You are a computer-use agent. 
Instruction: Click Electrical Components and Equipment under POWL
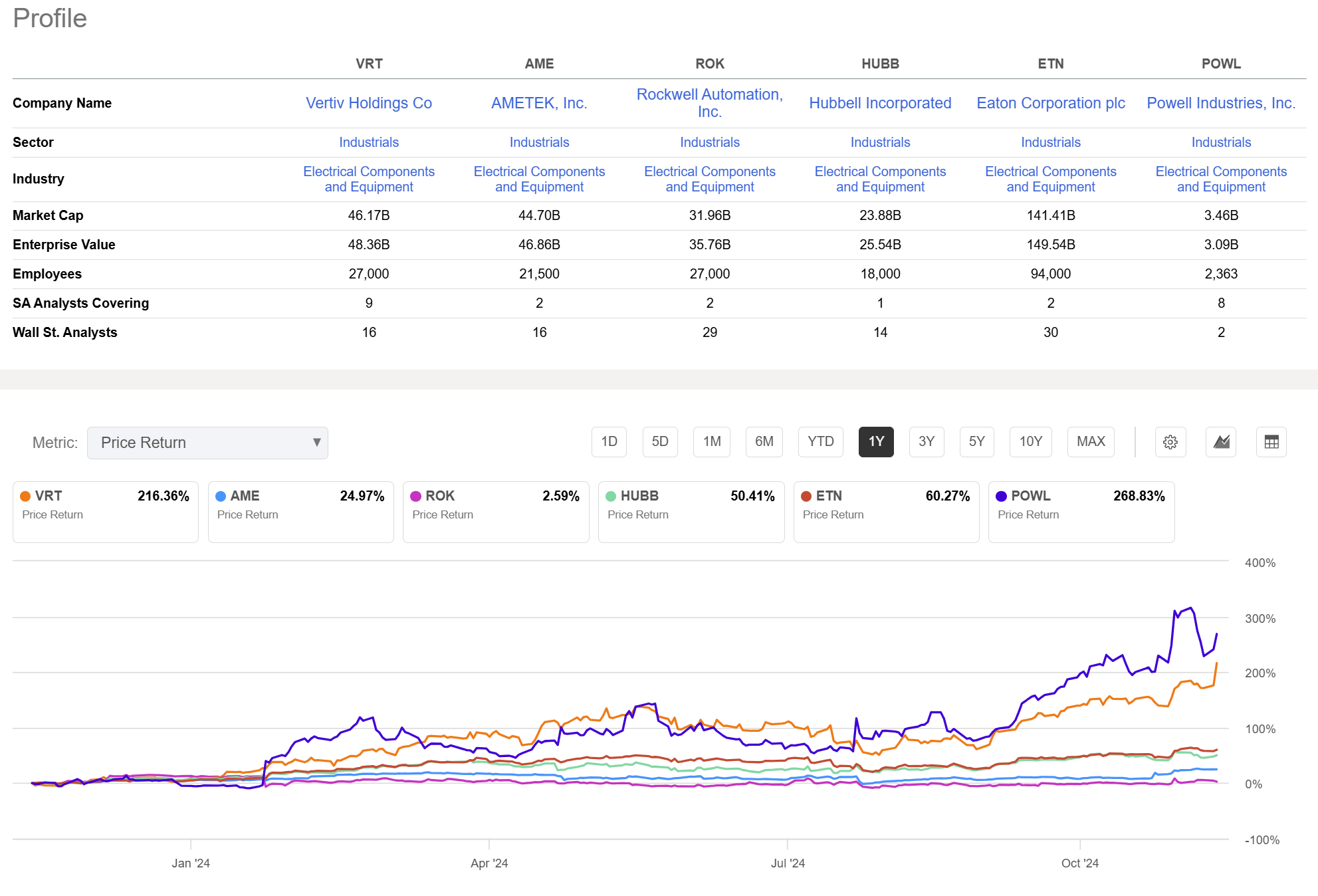[x=1221, y=179]
